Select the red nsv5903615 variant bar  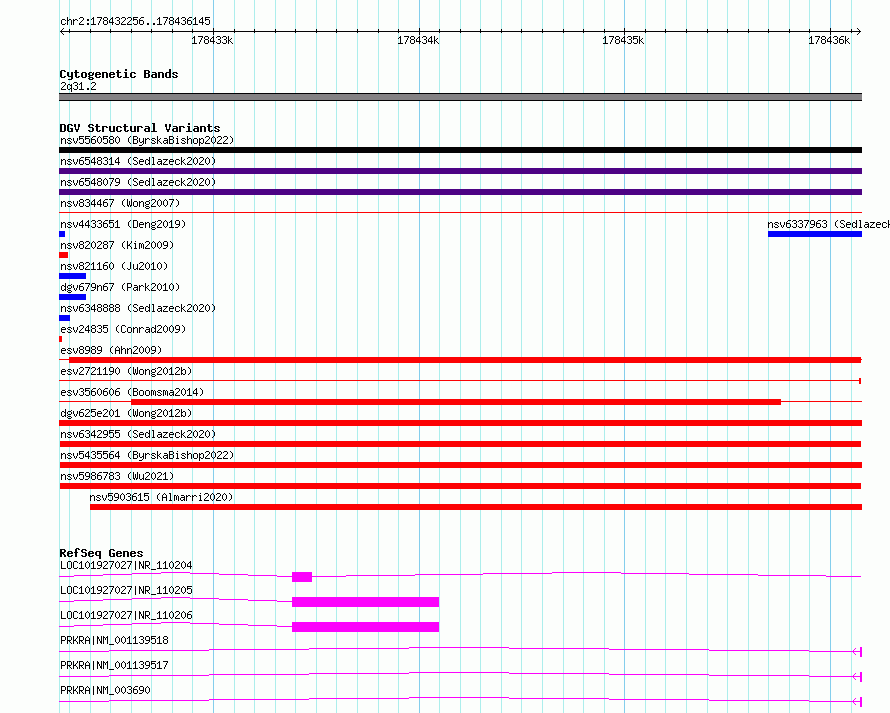(x=476, y=507)
